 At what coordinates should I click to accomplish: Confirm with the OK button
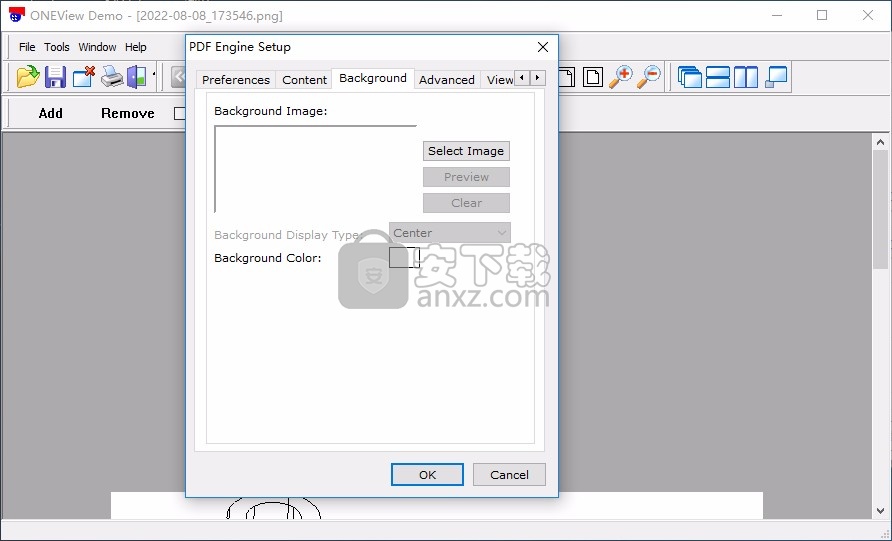pos(427,474)
